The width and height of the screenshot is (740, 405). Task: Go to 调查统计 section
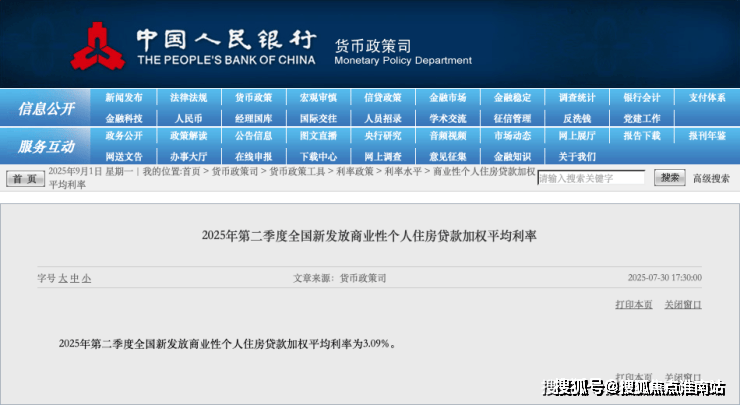coord(577,98)
